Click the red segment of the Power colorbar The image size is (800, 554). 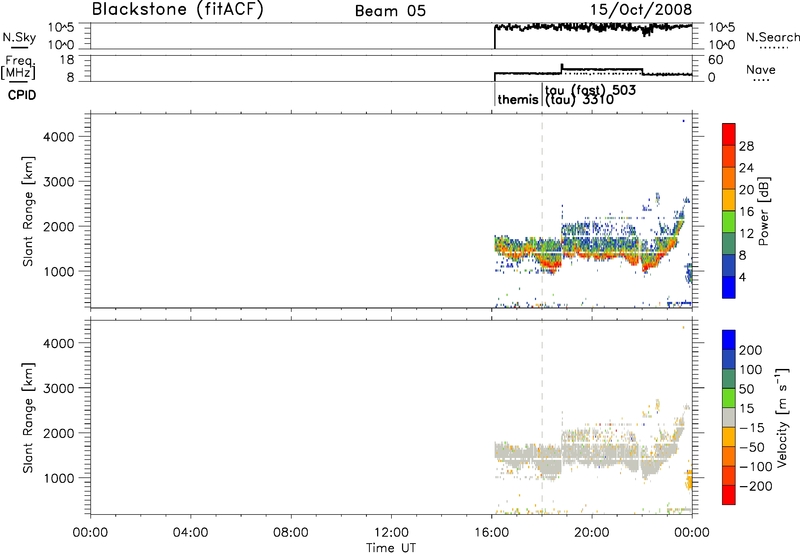(729, 134)
